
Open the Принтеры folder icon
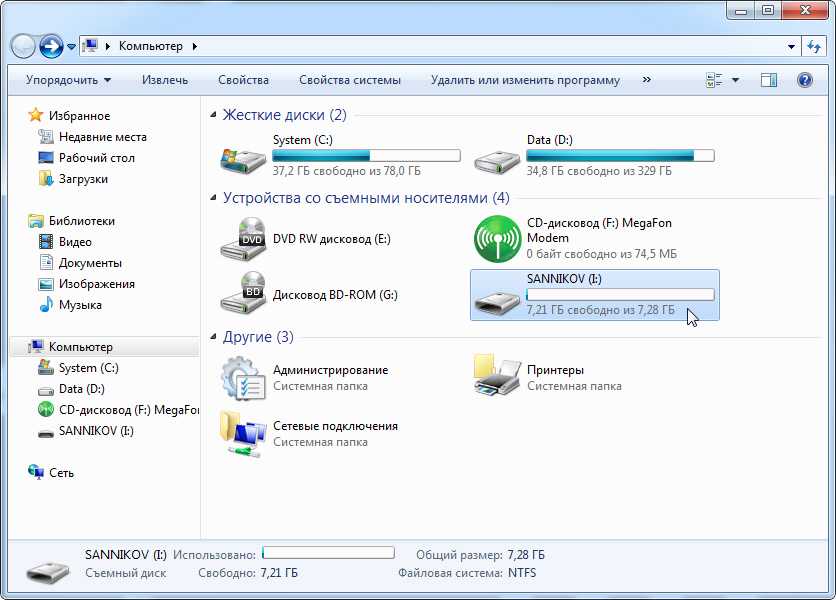tap(497, 377)
